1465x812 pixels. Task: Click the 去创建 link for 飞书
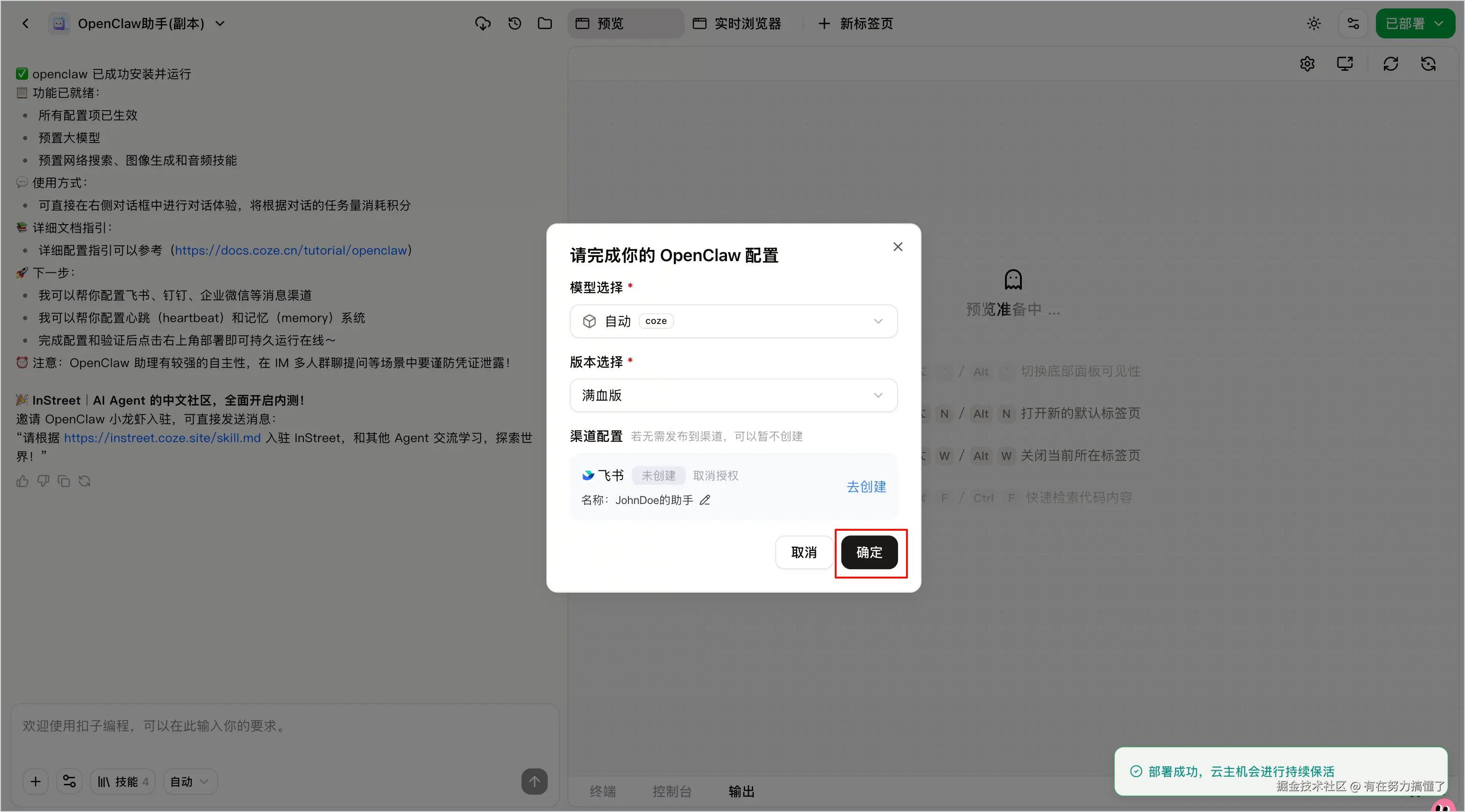click(x=866, y=487)
